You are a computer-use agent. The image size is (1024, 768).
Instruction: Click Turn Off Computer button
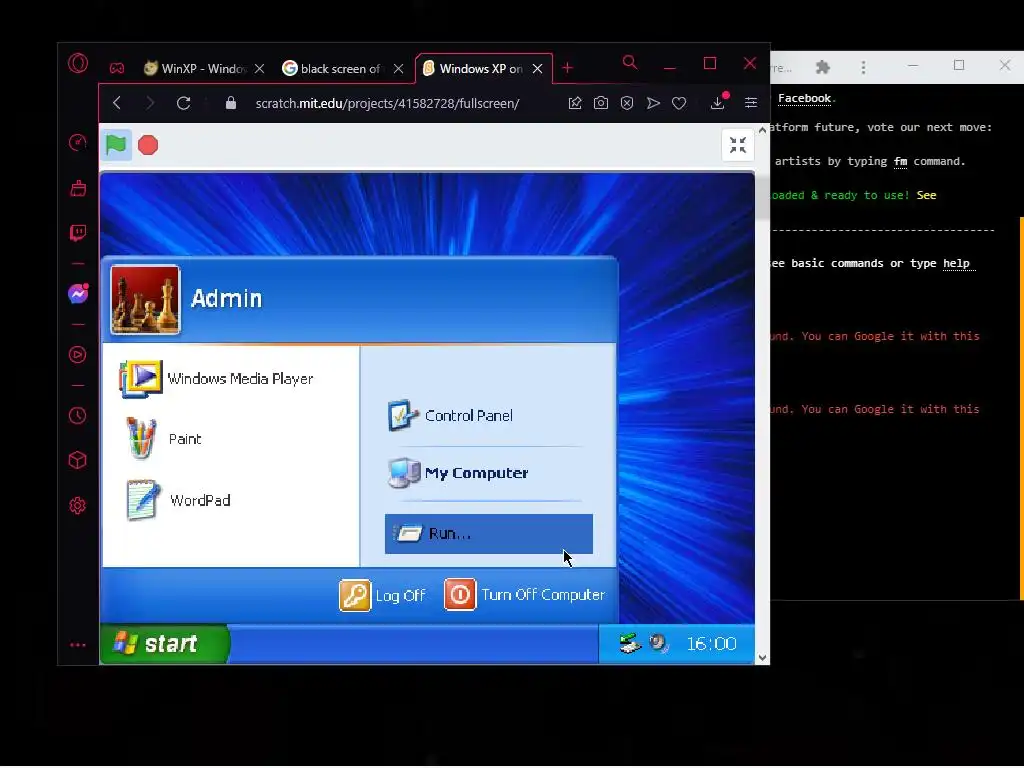(524, 595)
